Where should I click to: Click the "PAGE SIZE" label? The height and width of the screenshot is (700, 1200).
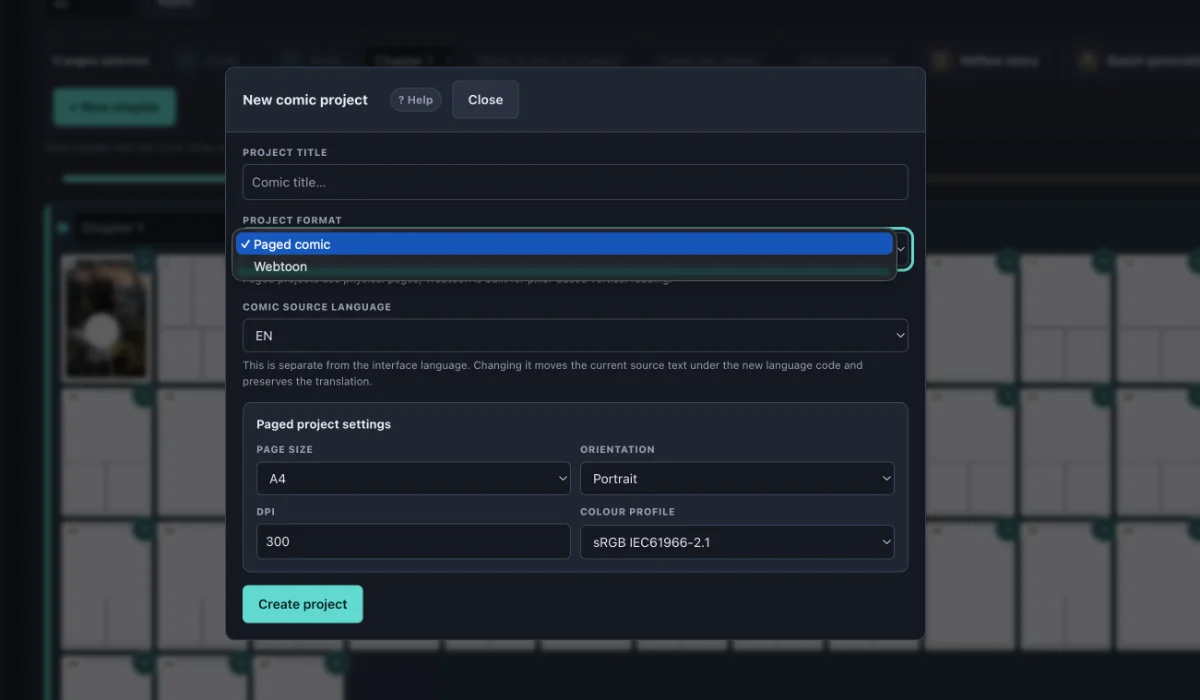[x=285, y=450]
